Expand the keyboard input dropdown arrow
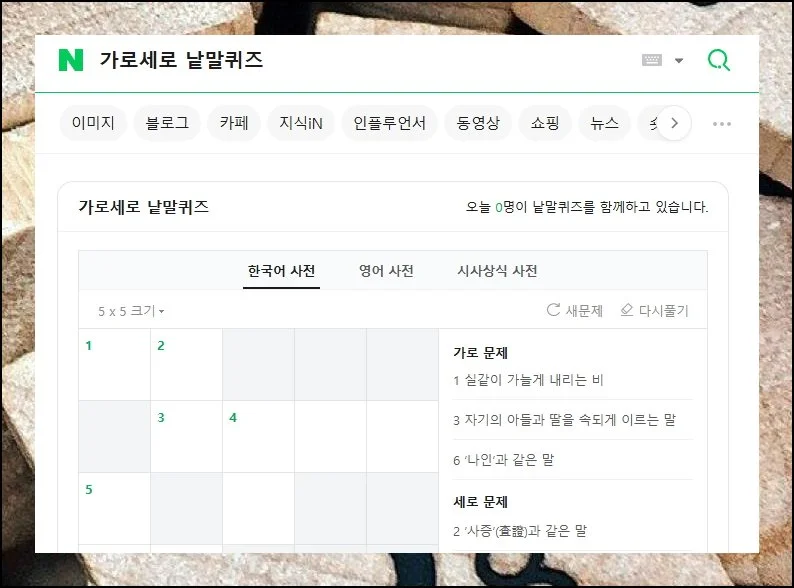The image size is (794, 588). pos(679,60)
